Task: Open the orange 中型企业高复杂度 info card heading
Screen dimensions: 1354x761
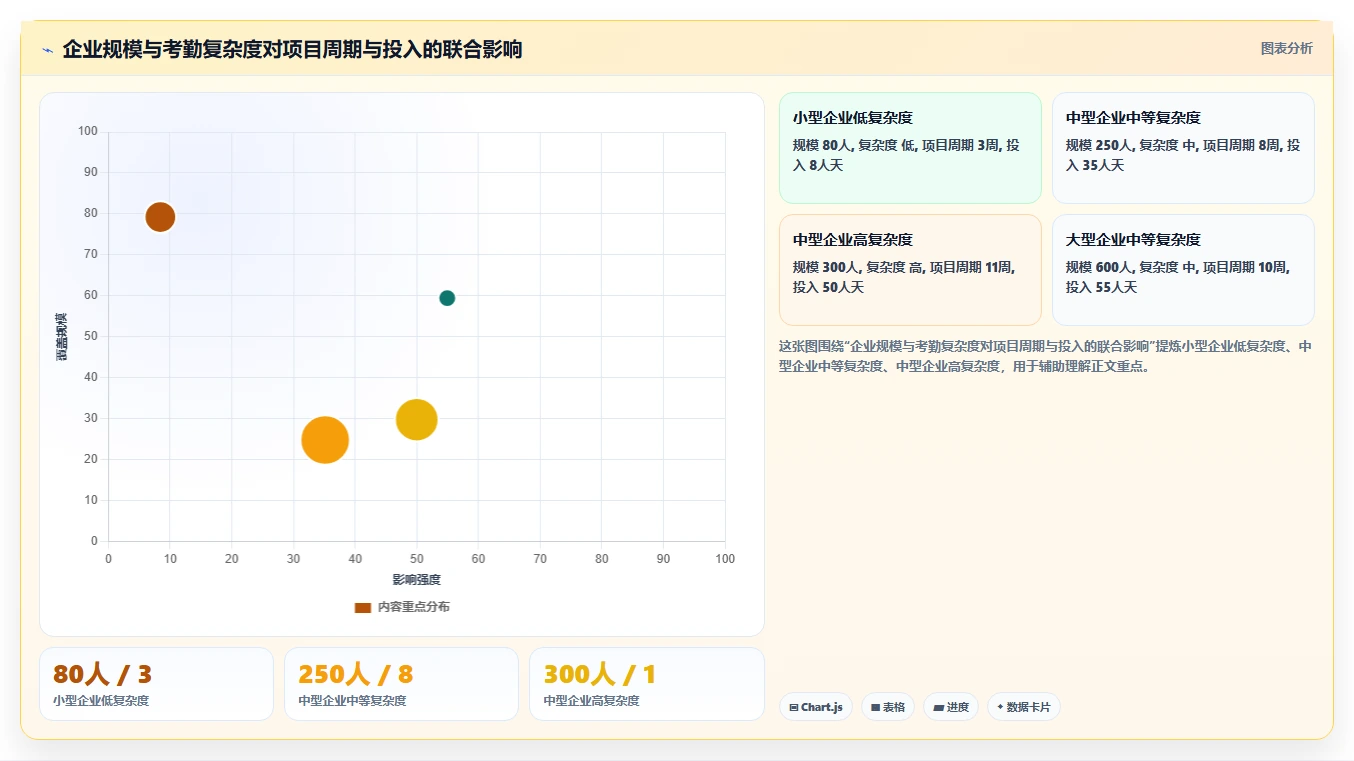Action: (x=853, y=240)
